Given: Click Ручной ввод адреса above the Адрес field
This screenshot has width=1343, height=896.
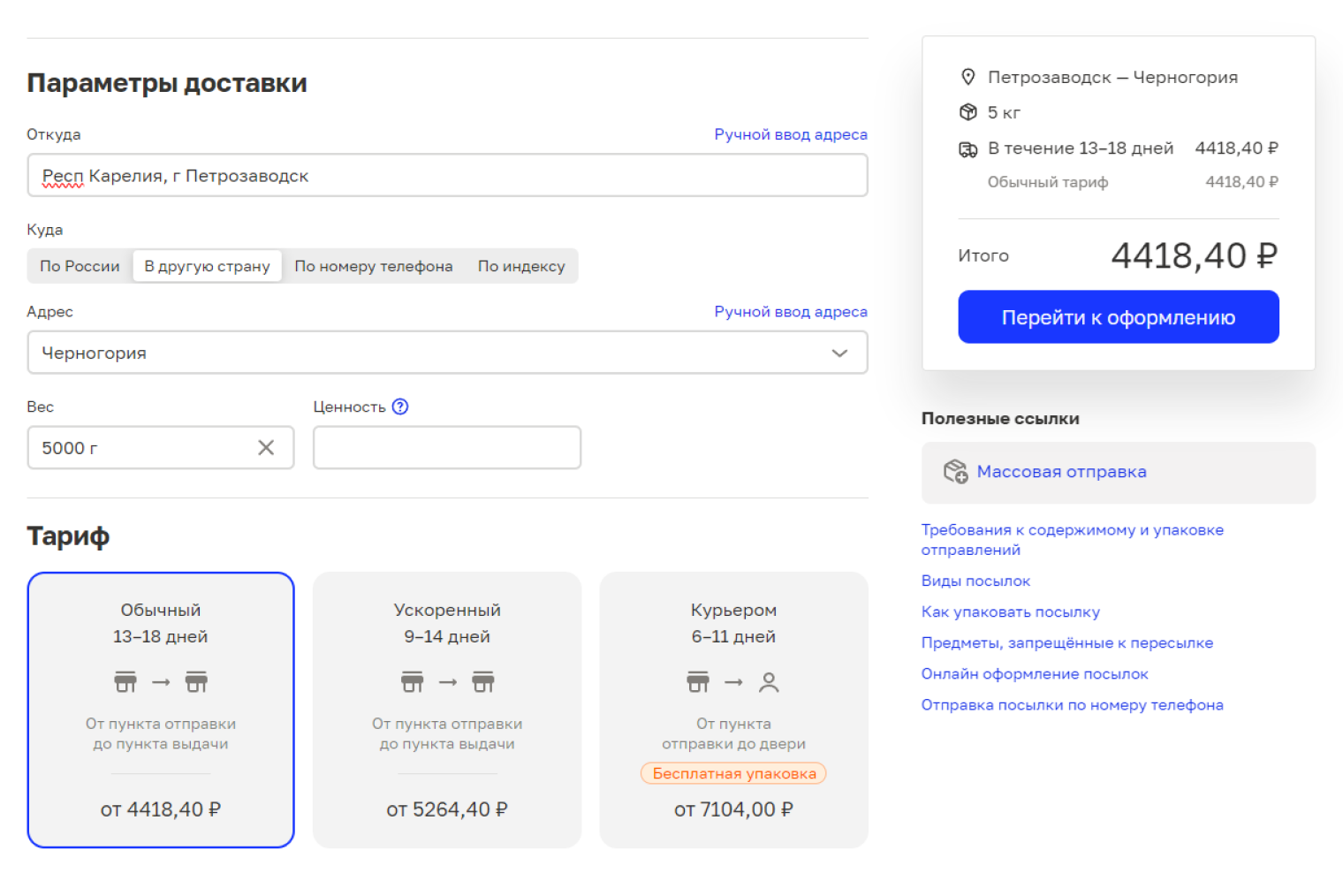Looking at the screenshot, I should click(x=791, y=312).
